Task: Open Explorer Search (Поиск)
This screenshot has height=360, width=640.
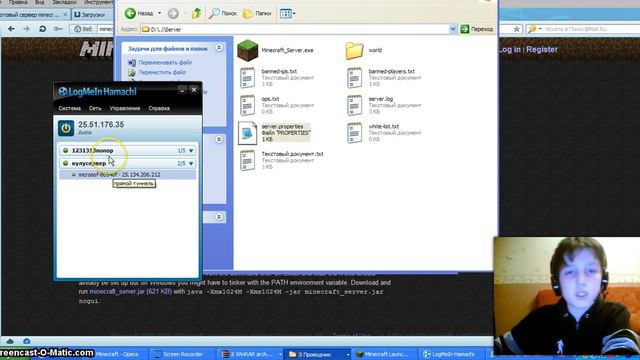Action: click(222, 13)
